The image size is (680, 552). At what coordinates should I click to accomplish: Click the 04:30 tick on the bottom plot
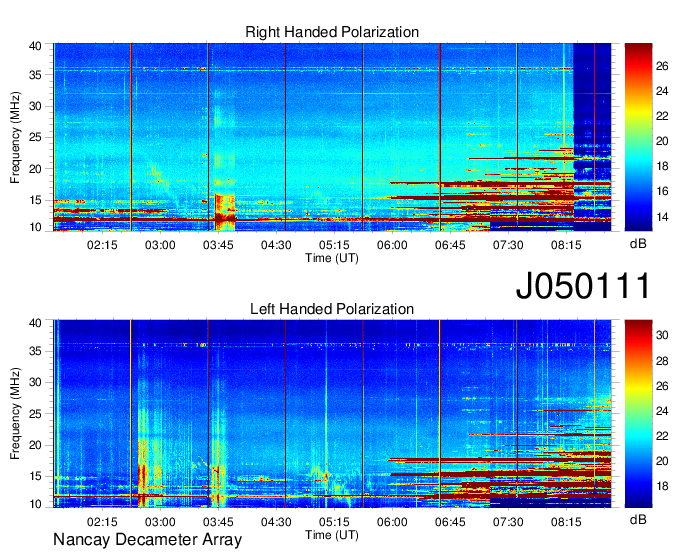click(276, 522)
